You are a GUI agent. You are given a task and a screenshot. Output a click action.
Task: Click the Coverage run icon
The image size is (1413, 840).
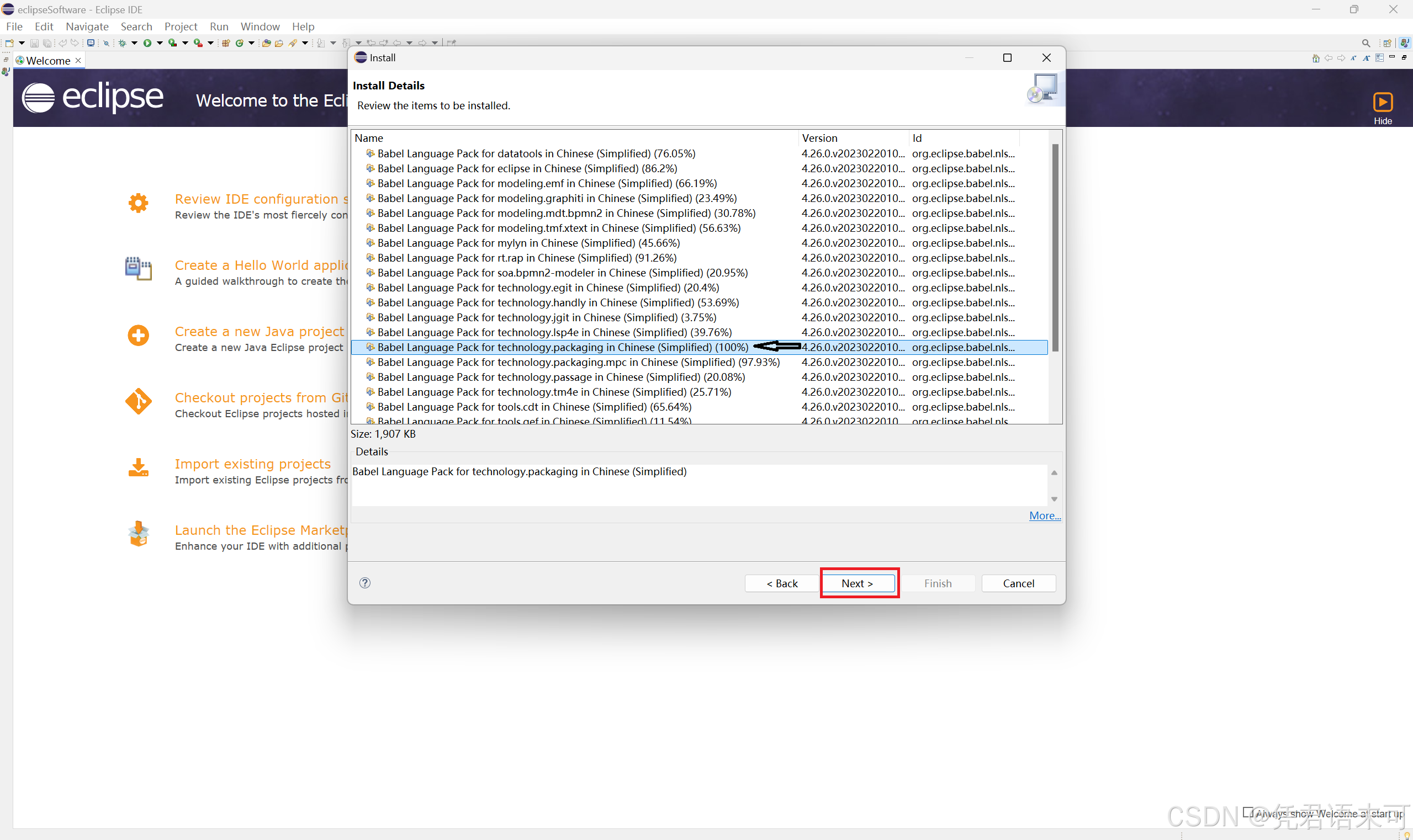[x=173, y=43]
